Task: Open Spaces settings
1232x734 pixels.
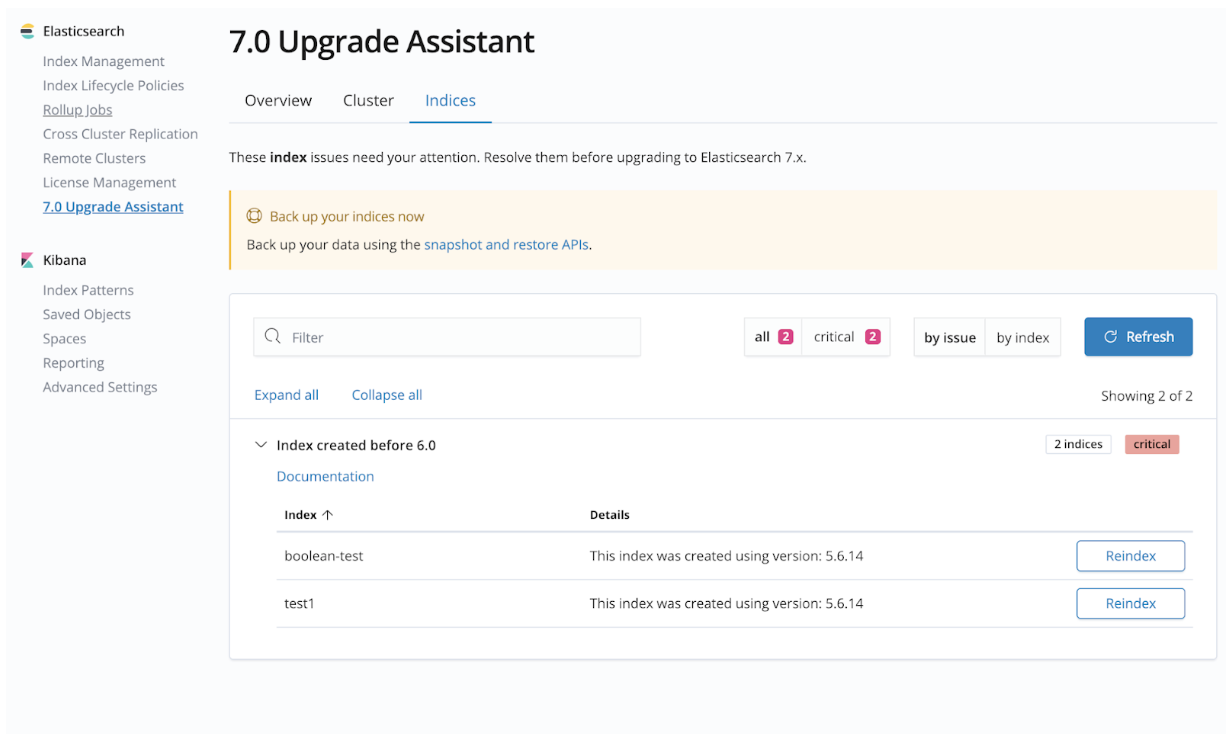Action: click(65, 339)
